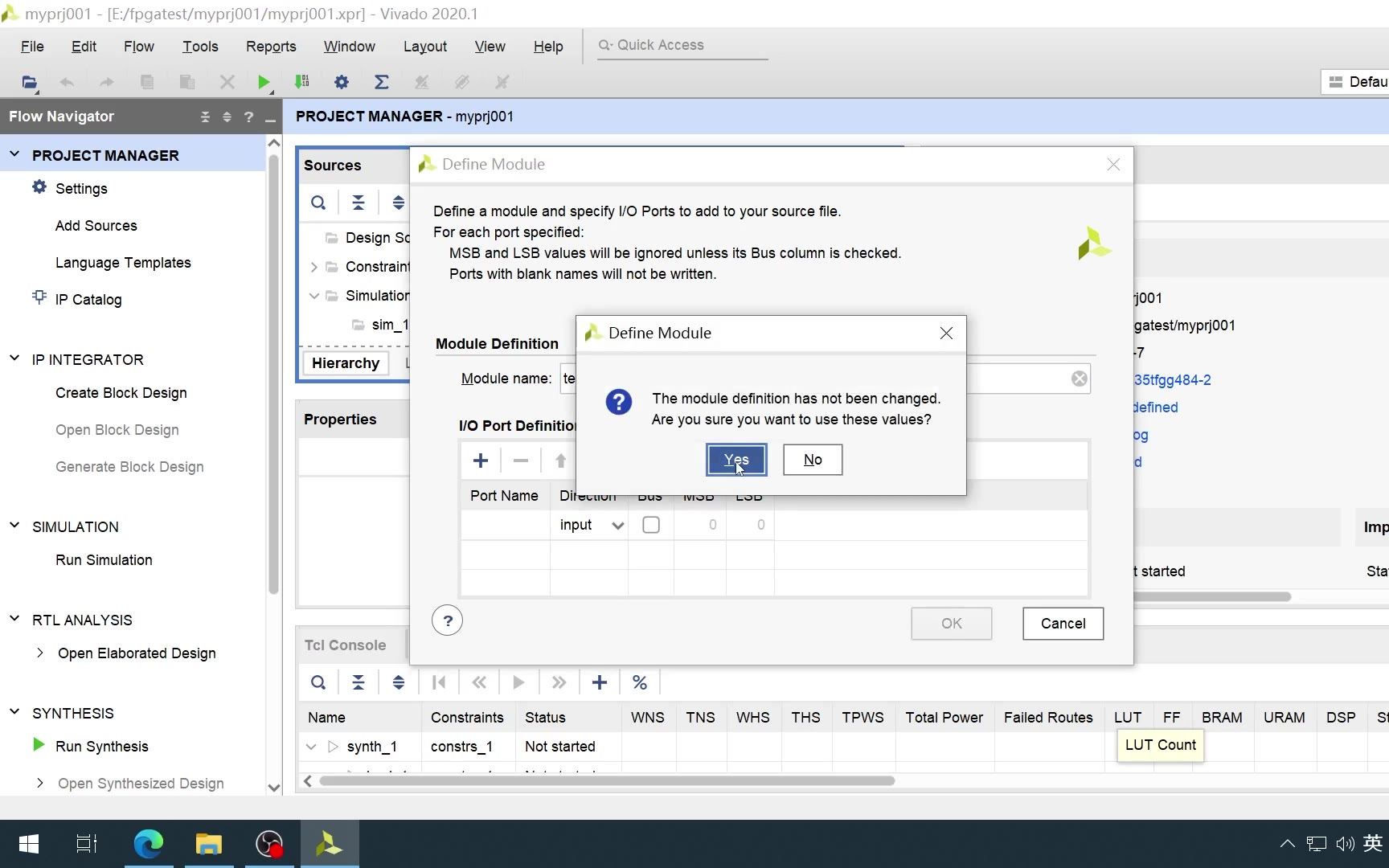Select the Port Name cell

(x=506, y=525)
